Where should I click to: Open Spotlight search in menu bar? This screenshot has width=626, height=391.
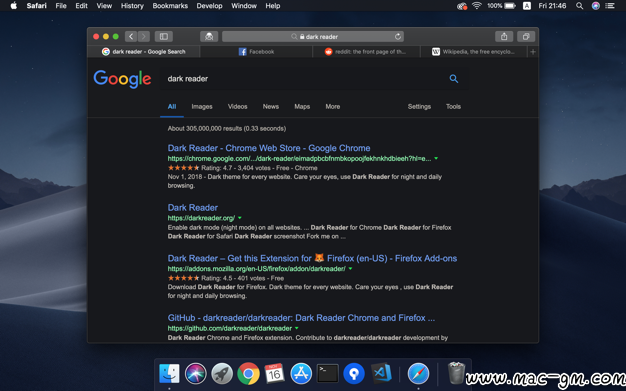click(579, 6)
